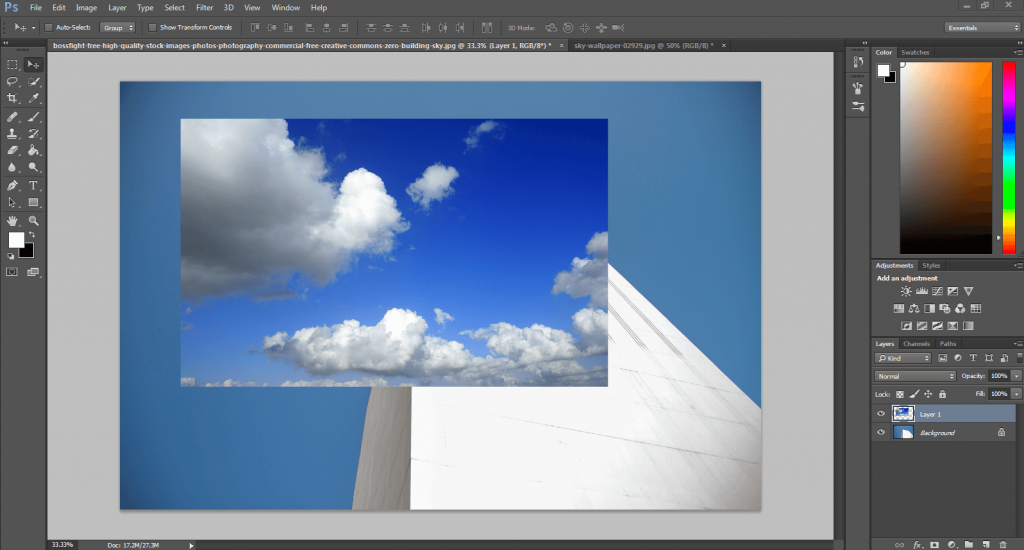The height and width of the screenshot is (550, 1024).
Task: Open the Opacity slider dropdown arrow
Action: 1016,376
